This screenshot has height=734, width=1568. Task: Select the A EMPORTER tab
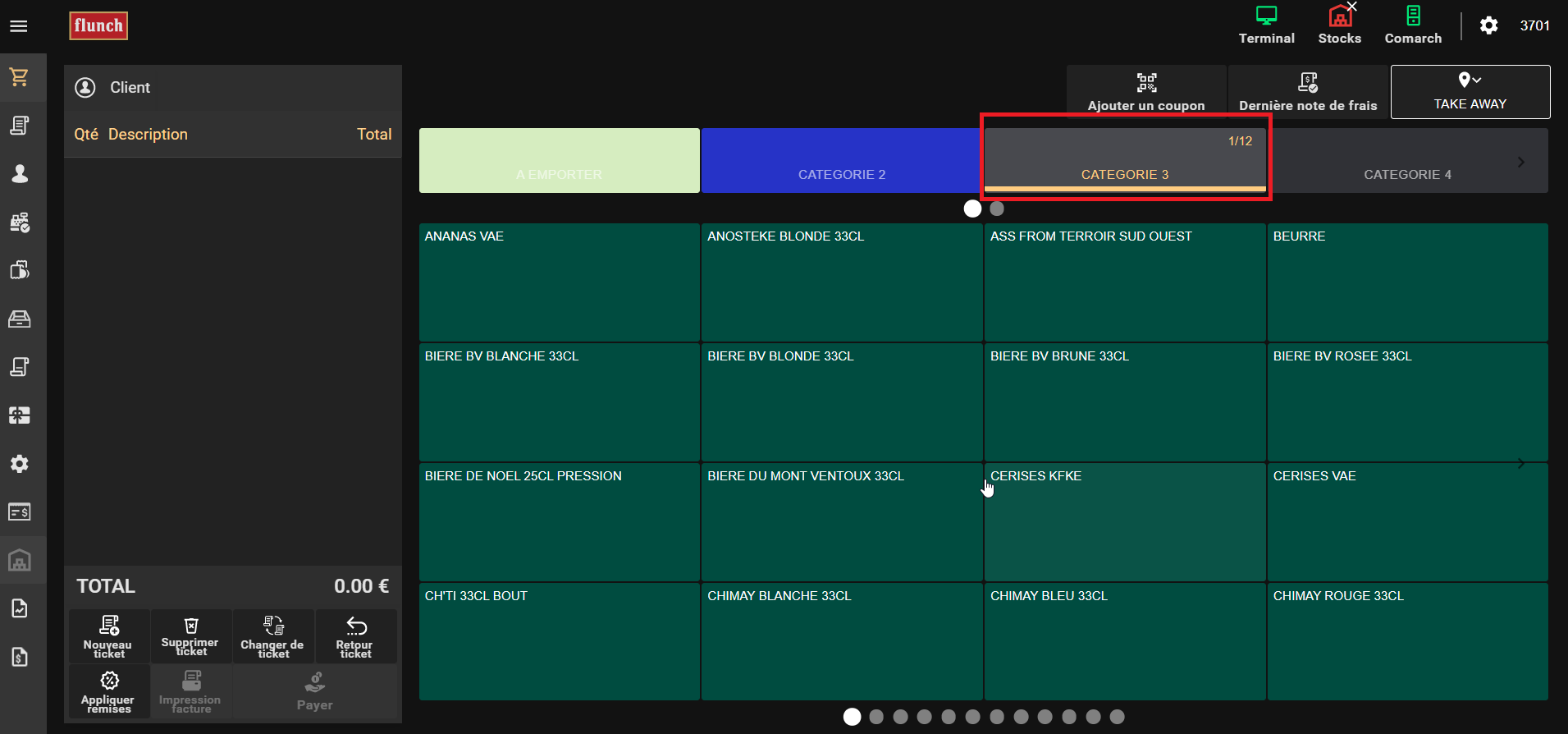[559, 161]
